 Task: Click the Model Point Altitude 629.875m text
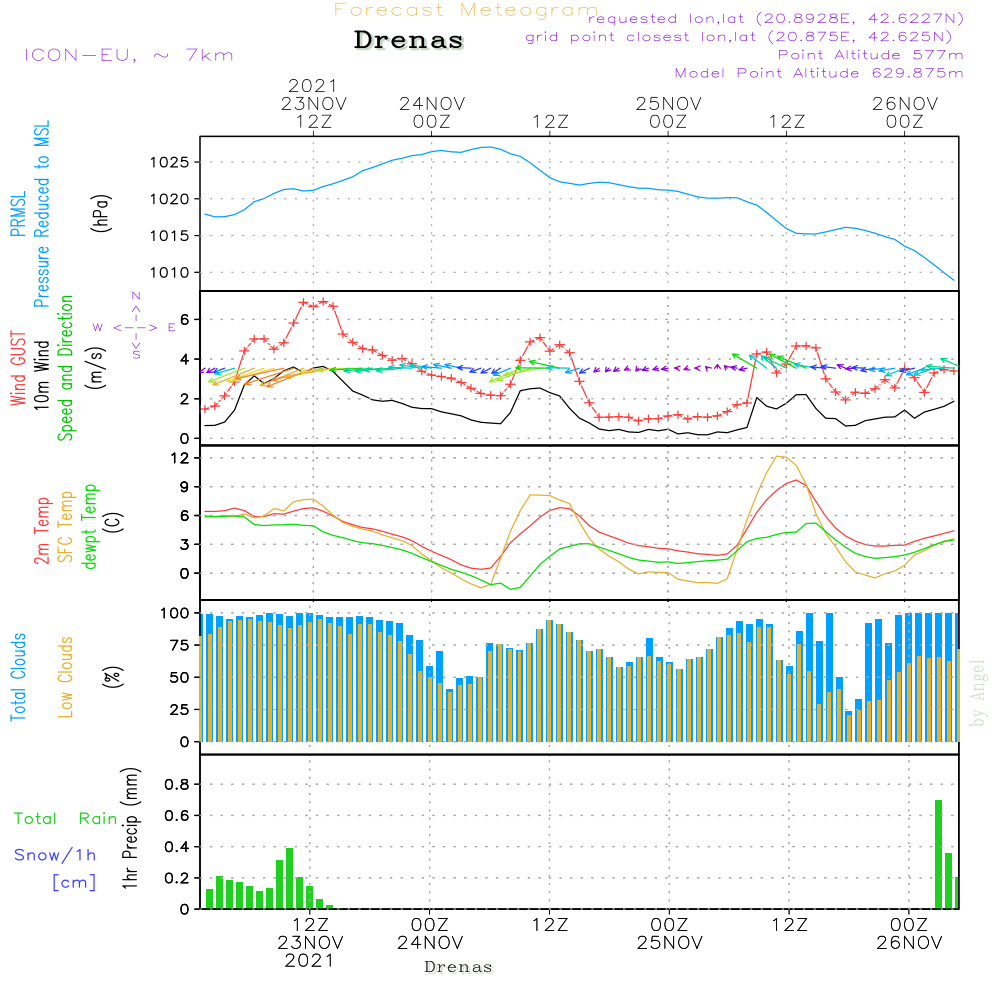(x=819, y=73)
